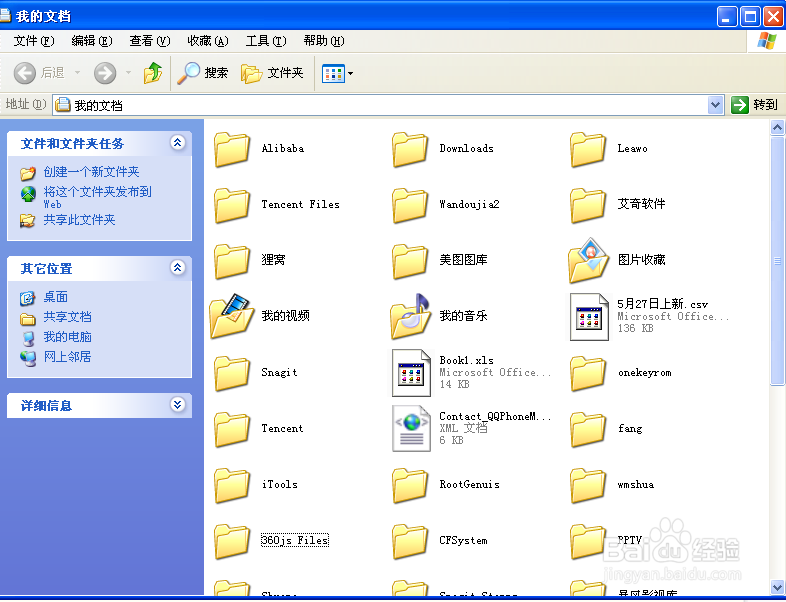Open the Tools (工具) menu
Screen dimensions: 786x602
coord(266,41)
